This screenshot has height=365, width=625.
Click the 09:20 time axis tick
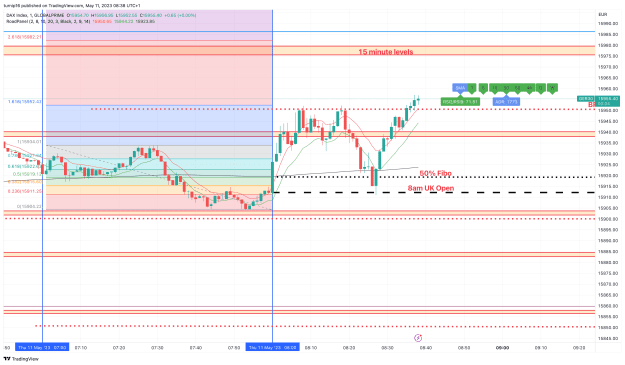click(x=579, y=348)
